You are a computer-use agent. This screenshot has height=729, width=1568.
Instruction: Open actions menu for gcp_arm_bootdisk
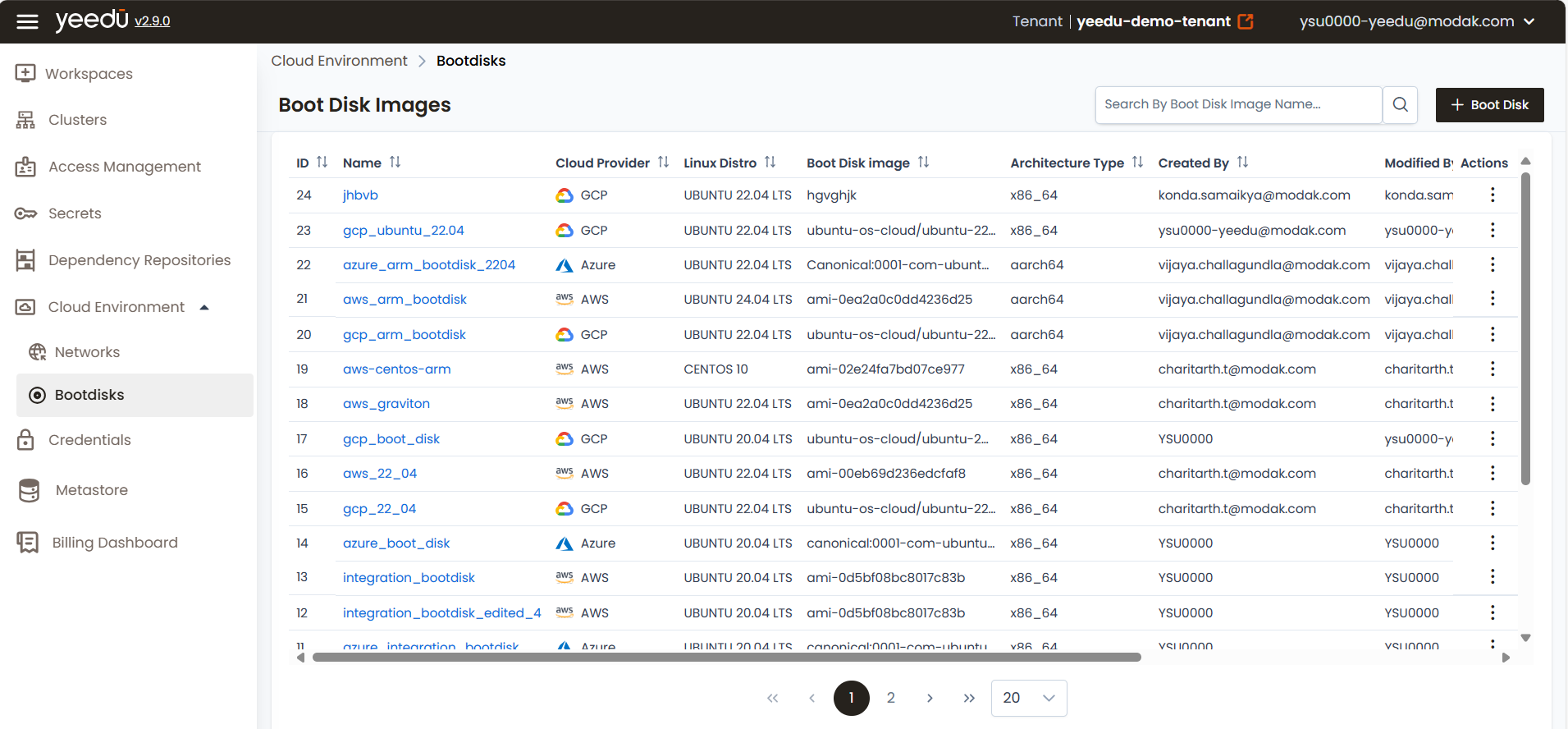(1493, 334)
